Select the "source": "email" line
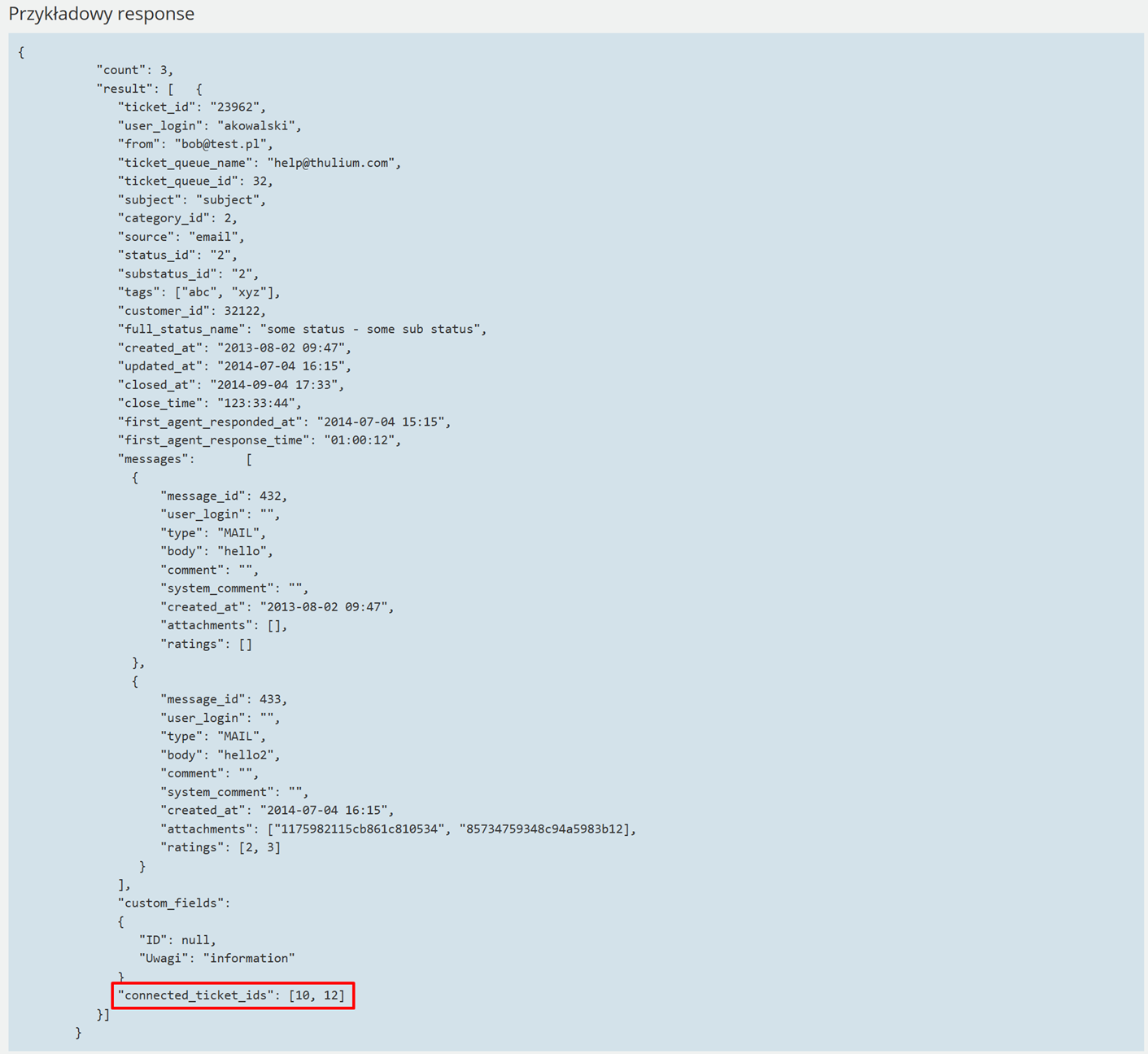The width and height of the screenshot is (1148, 1054). click(181, 237)
